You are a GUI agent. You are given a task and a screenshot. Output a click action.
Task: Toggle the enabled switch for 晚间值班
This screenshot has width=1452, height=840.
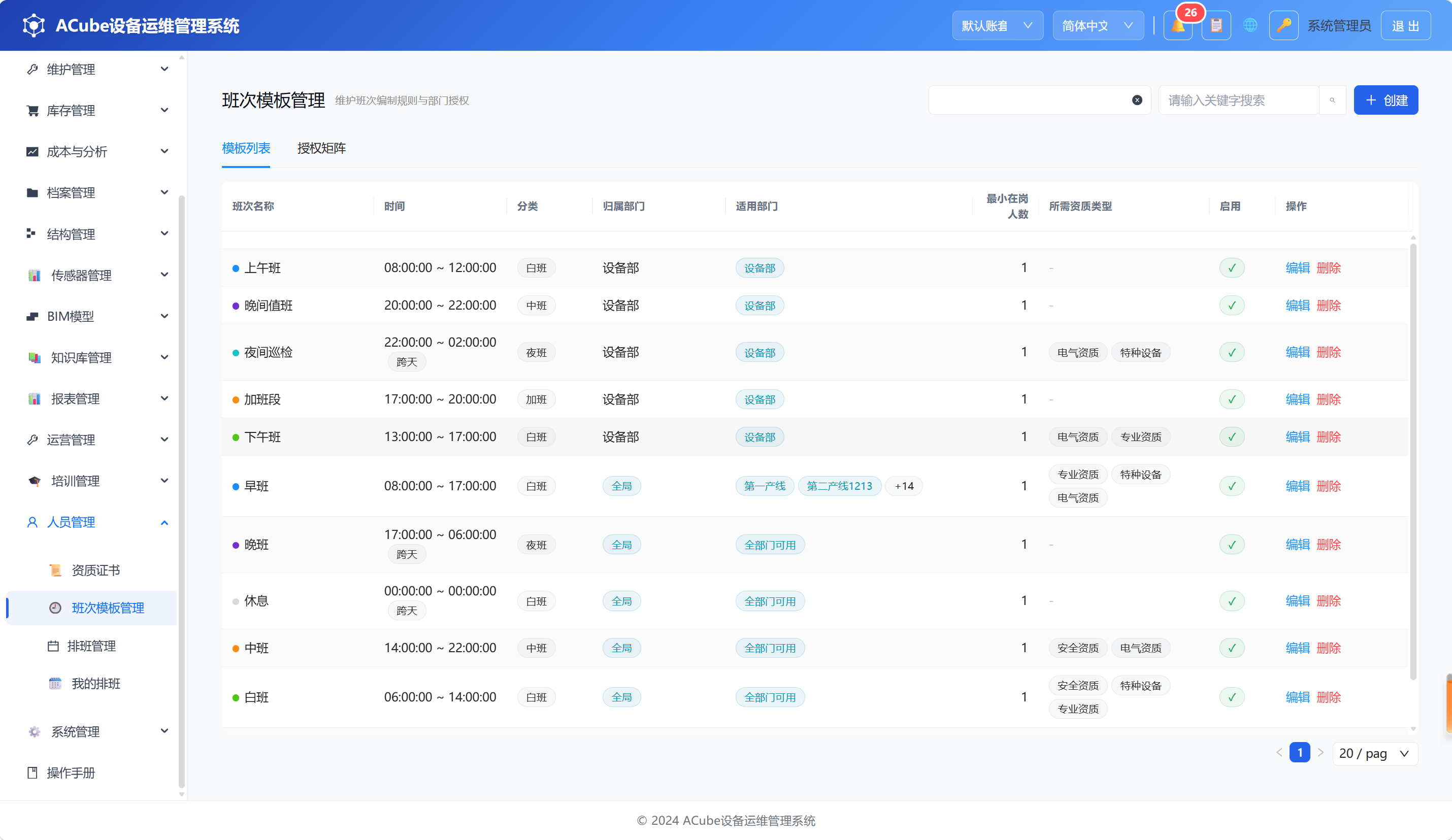pyautogui.click(x=1232, y=306)
